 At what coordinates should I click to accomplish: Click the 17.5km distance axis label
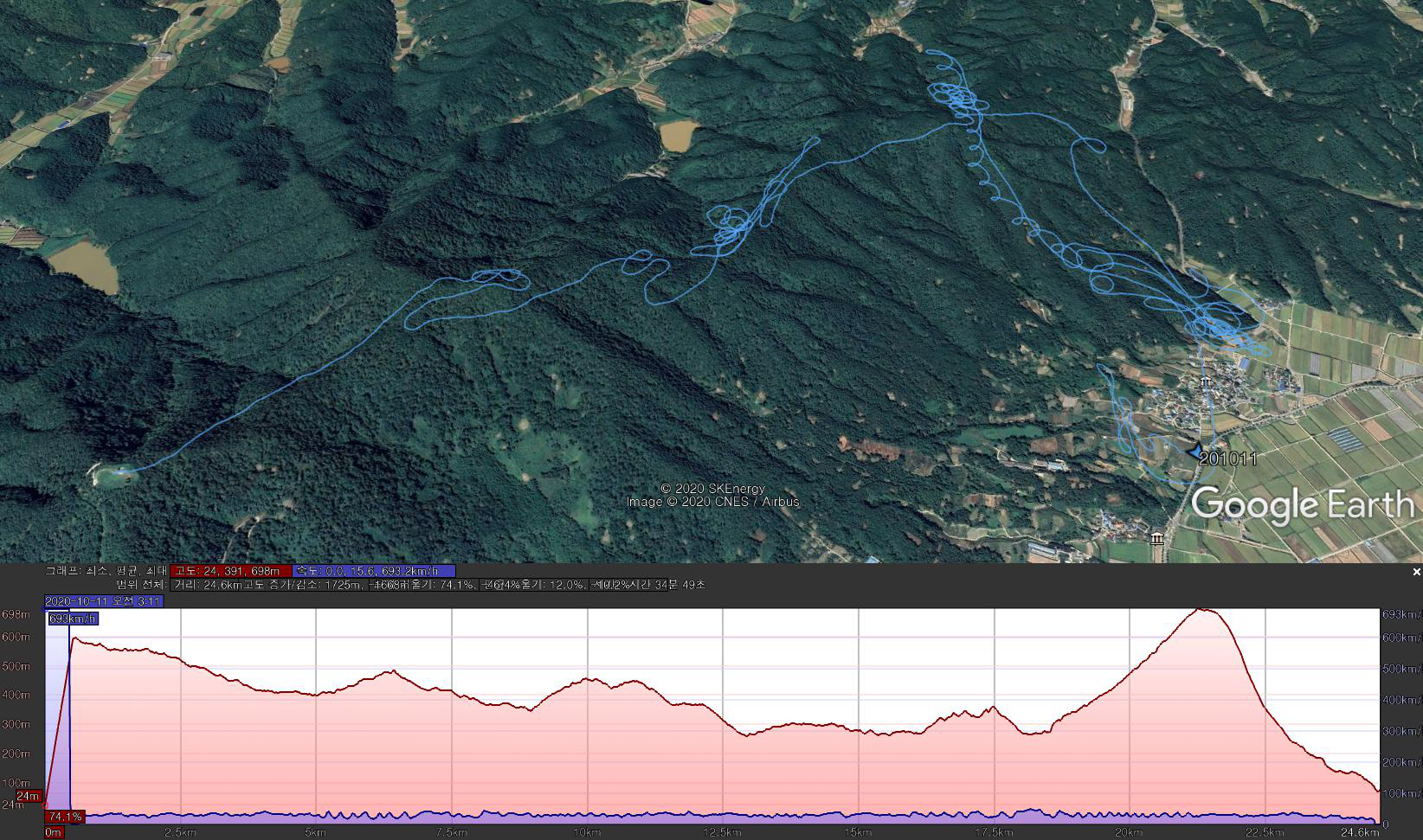tap(994, 832)
